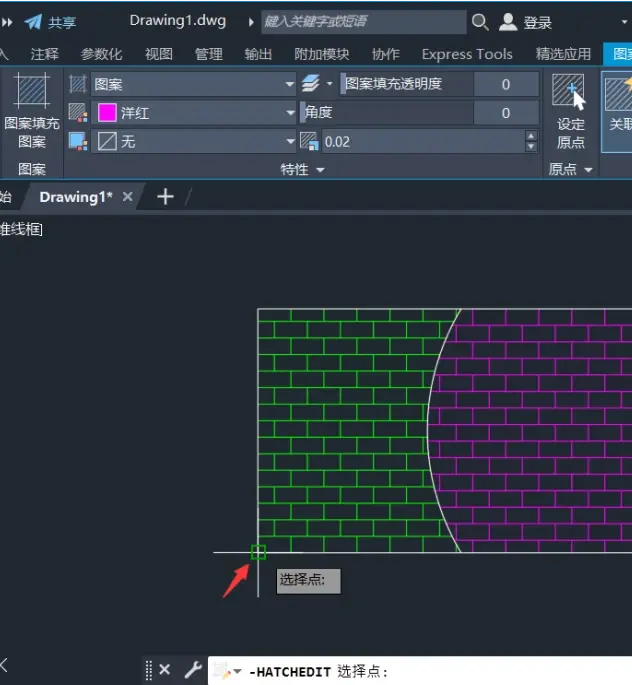Click the command line customize wrench icon
632x685 pixels.
193,669
